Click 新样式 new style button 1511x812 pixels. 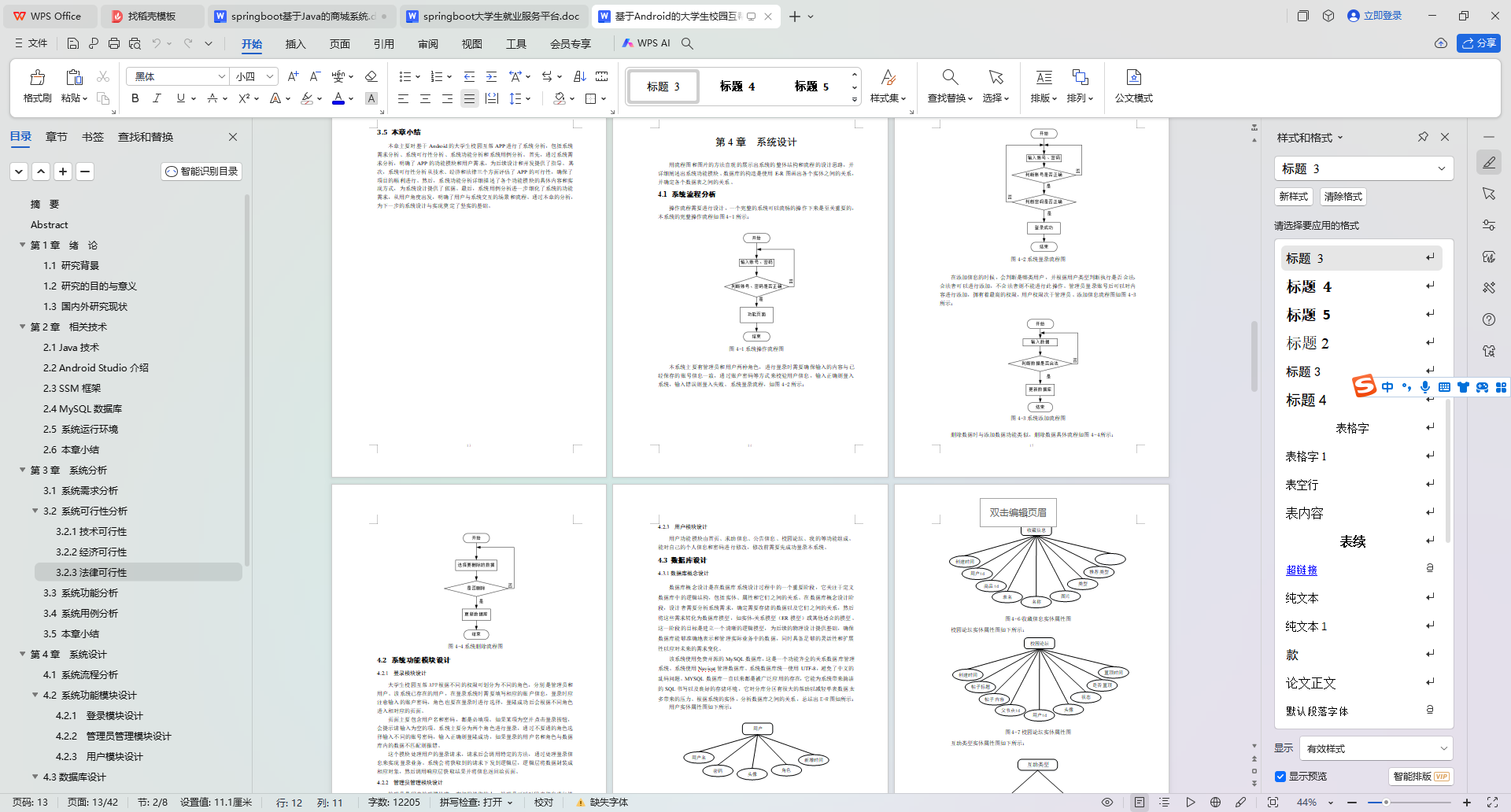pos(1294,197)
